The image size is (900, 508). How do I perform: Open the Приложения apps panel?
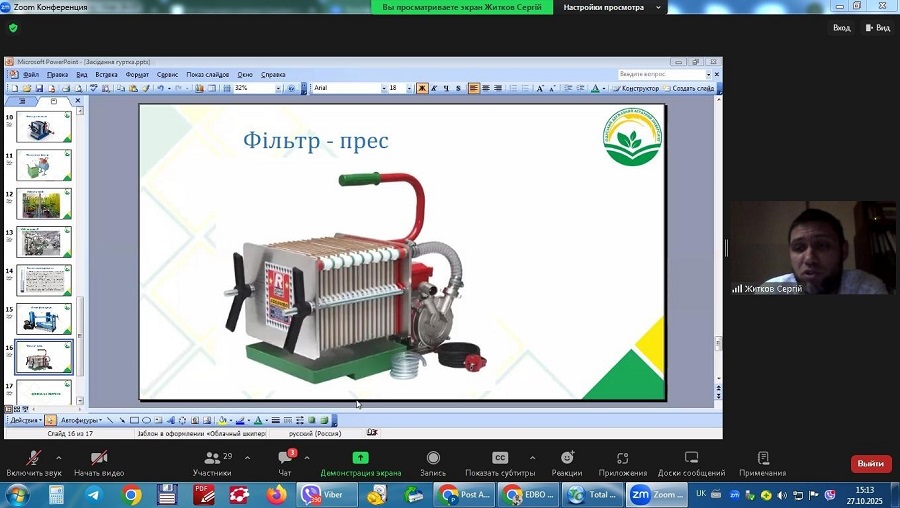(622, 458)
